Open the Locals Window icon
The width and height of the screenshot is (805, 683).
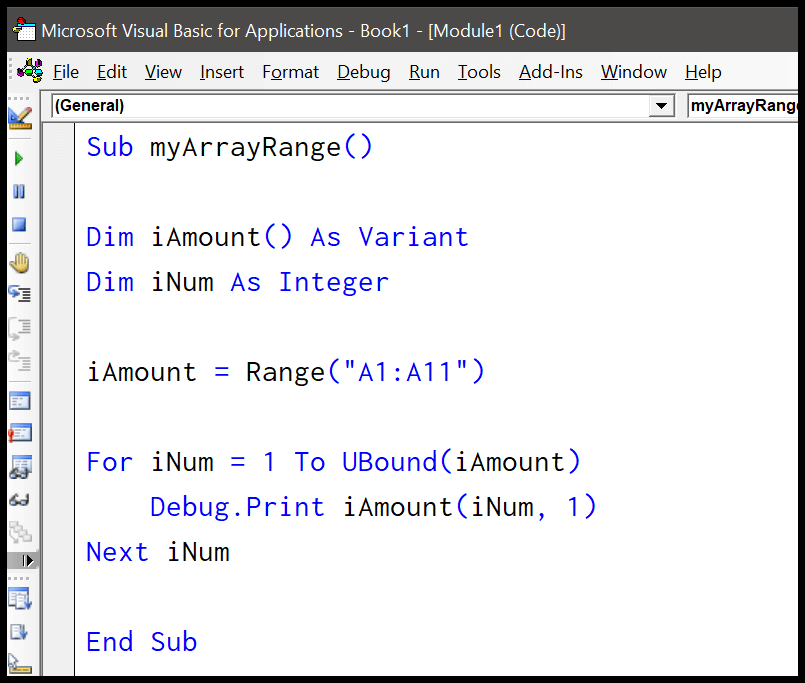[19, 401]
